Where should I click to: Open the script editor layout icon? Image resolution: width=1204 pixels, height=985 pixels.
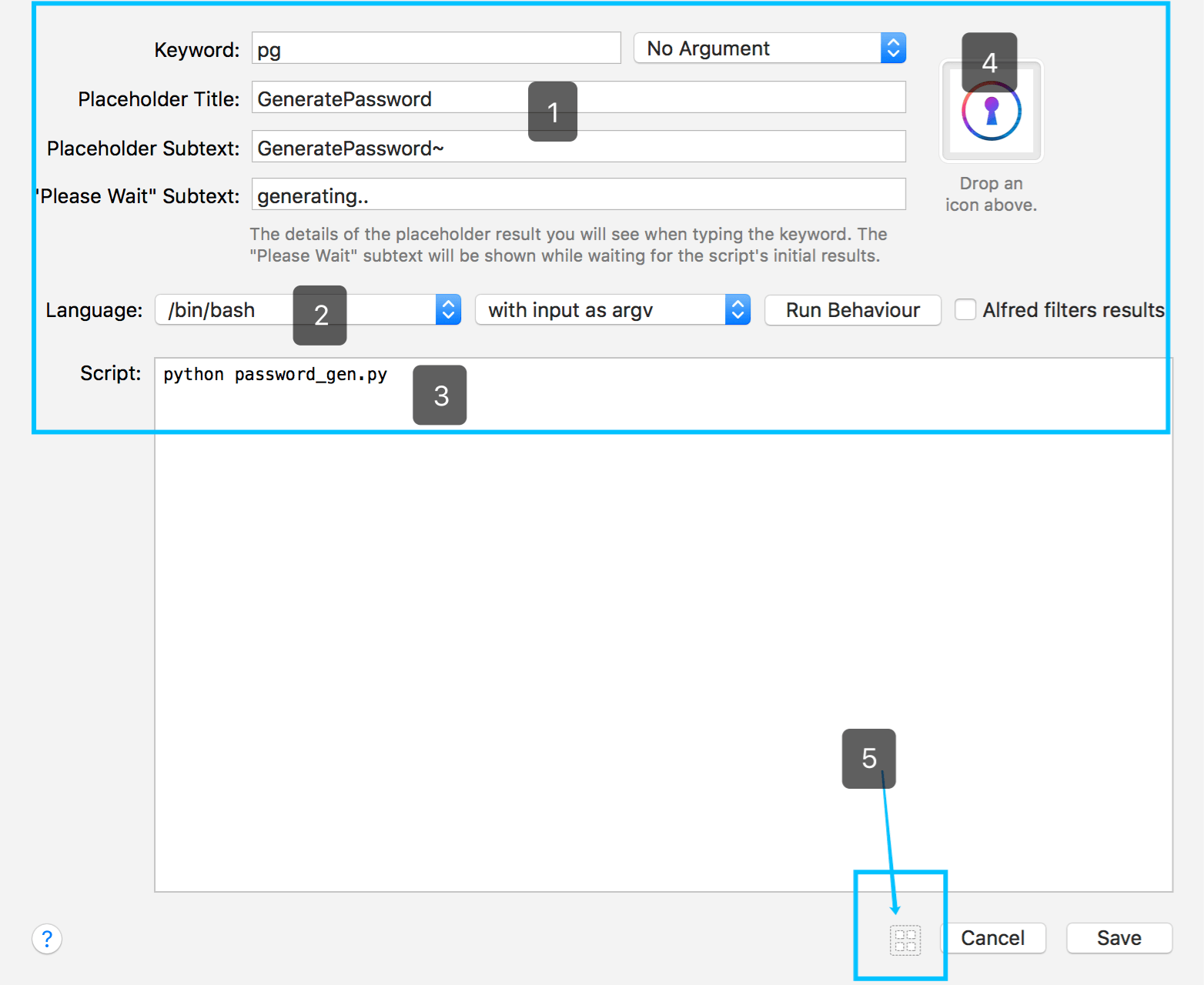pyautogui.click(x=905, y=940)
